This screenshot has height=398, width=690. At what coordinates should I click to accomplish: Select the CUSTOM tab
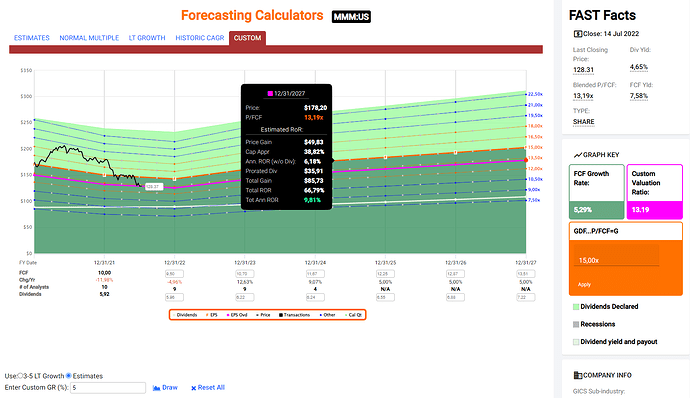[x=247, y=38]
